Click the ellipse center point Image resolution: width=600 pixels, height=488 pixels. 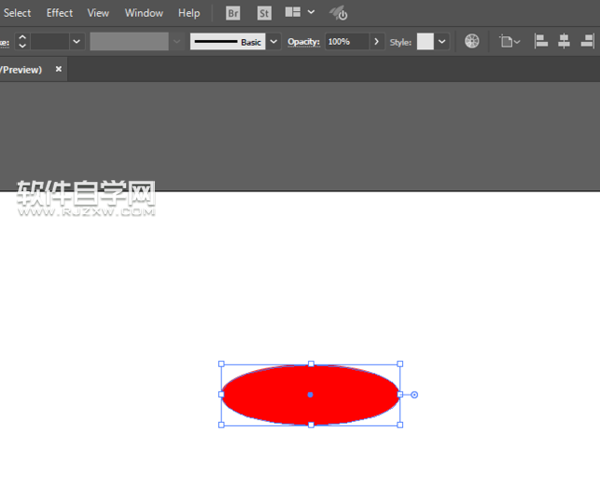pos(310,395)
